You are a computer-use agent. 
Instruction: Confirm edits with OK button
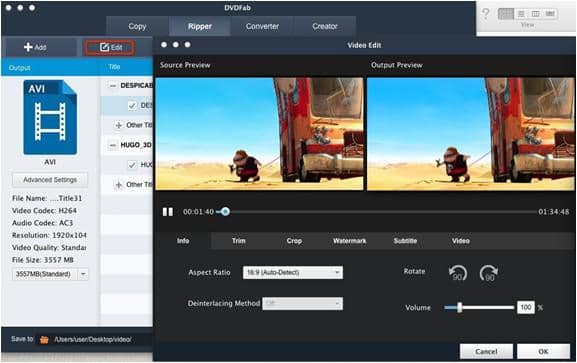pyautogui.click(x=544, y=352)
